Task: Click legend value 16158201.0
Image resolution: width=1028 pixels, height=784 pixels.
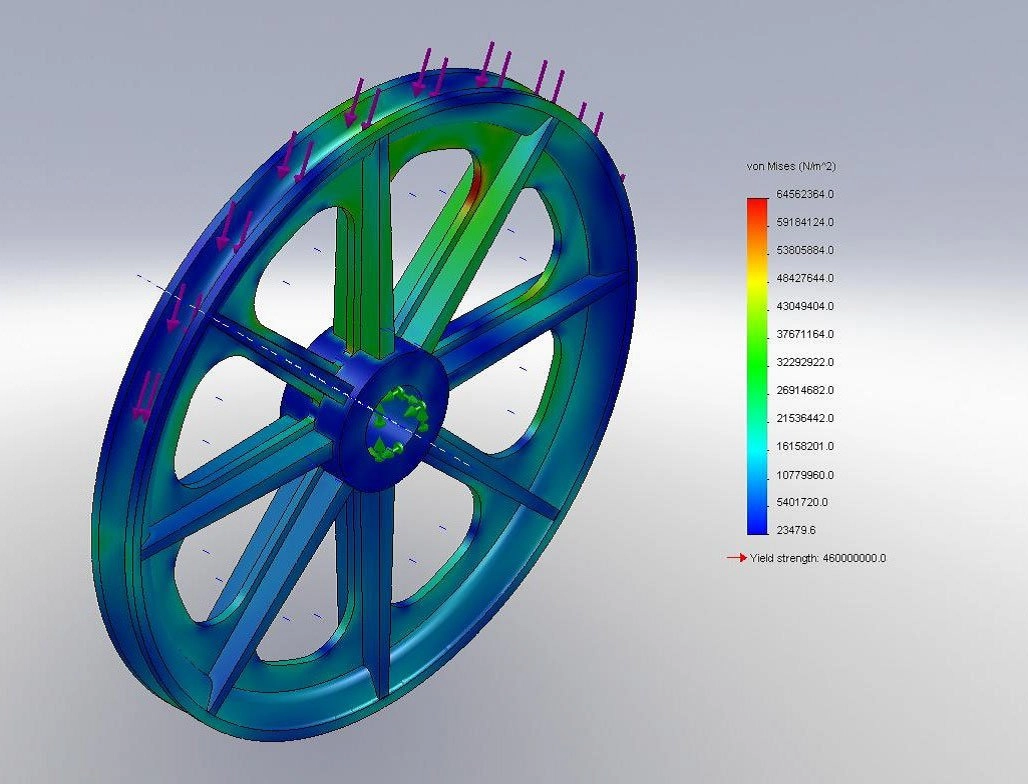Action: pyautogui.click(x=805, y=446)
